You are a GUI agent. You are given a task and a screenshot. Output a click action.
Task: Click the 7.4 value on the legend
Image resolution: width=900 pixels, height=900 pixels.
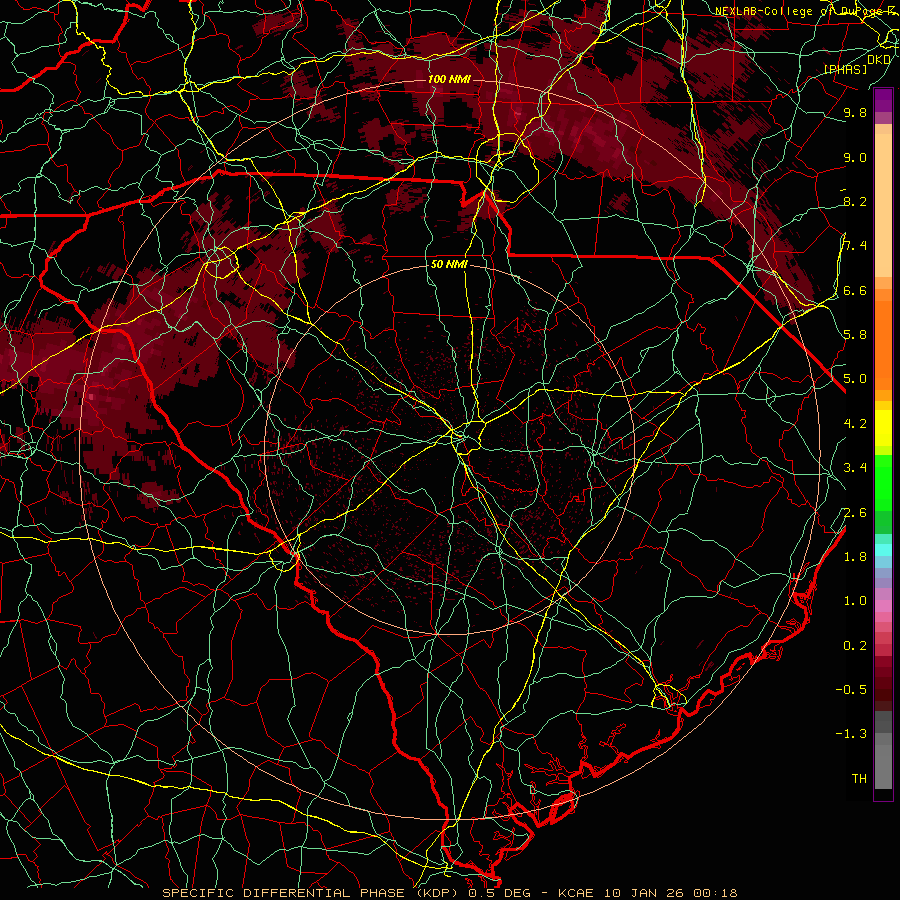click(x=855, y=246)
